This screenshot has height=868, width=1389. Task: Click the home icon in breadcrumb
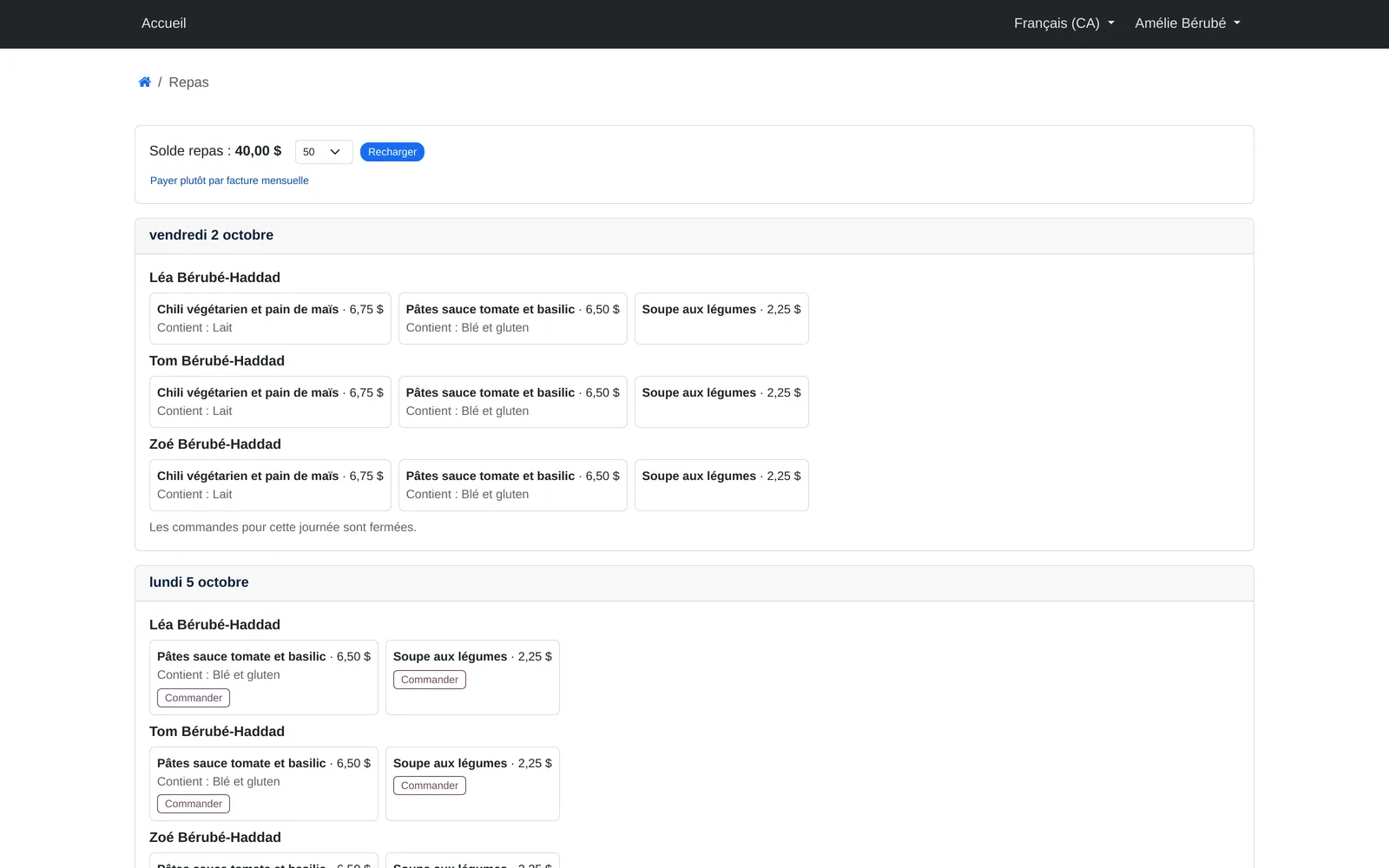144,82
